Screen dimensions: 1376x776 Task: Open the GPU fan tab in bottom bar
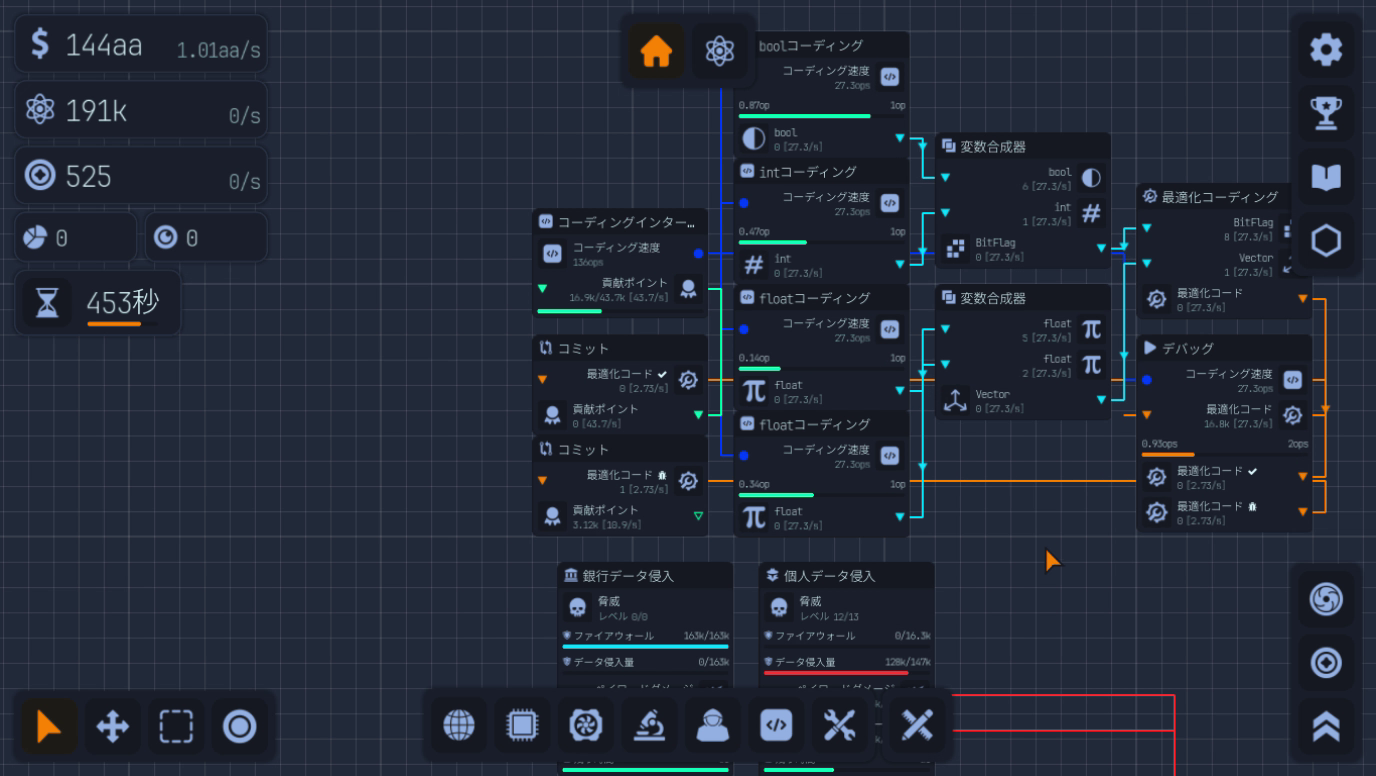(x=585, y=727)
